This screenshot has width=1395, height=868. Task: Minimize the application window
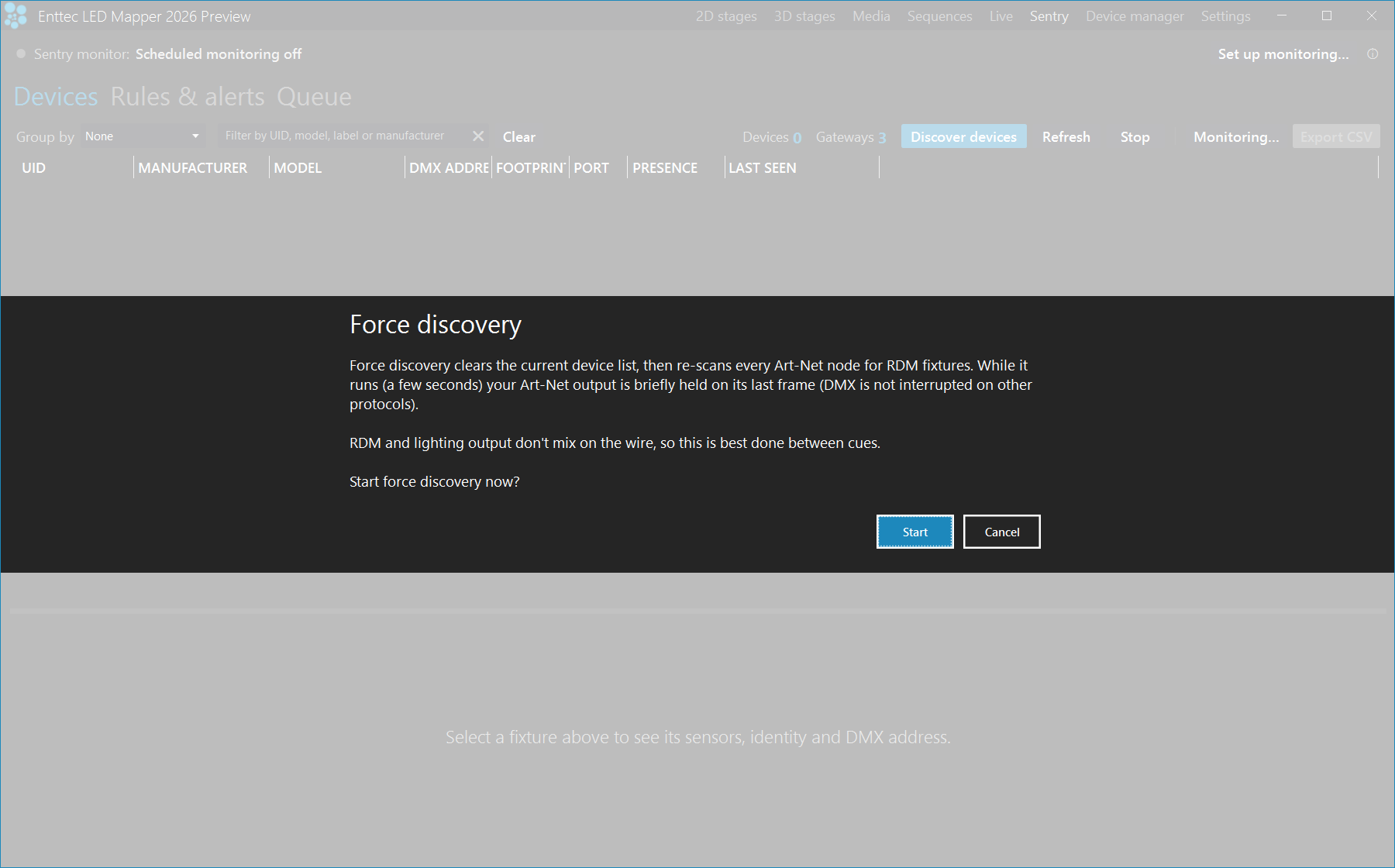coord(1282,15)
